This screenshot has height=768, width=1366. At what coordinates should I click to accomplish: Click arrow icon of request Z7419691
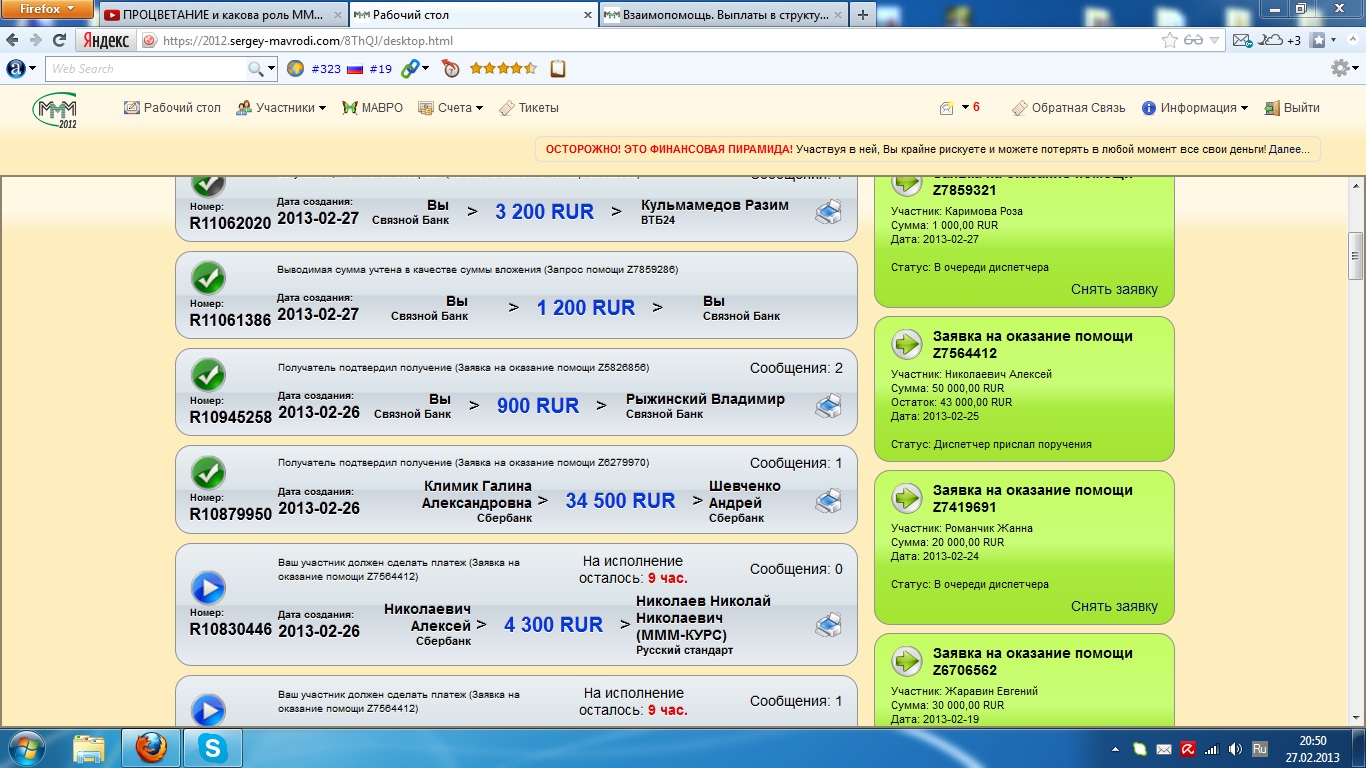pyautogui.click(x=907, y=498)
